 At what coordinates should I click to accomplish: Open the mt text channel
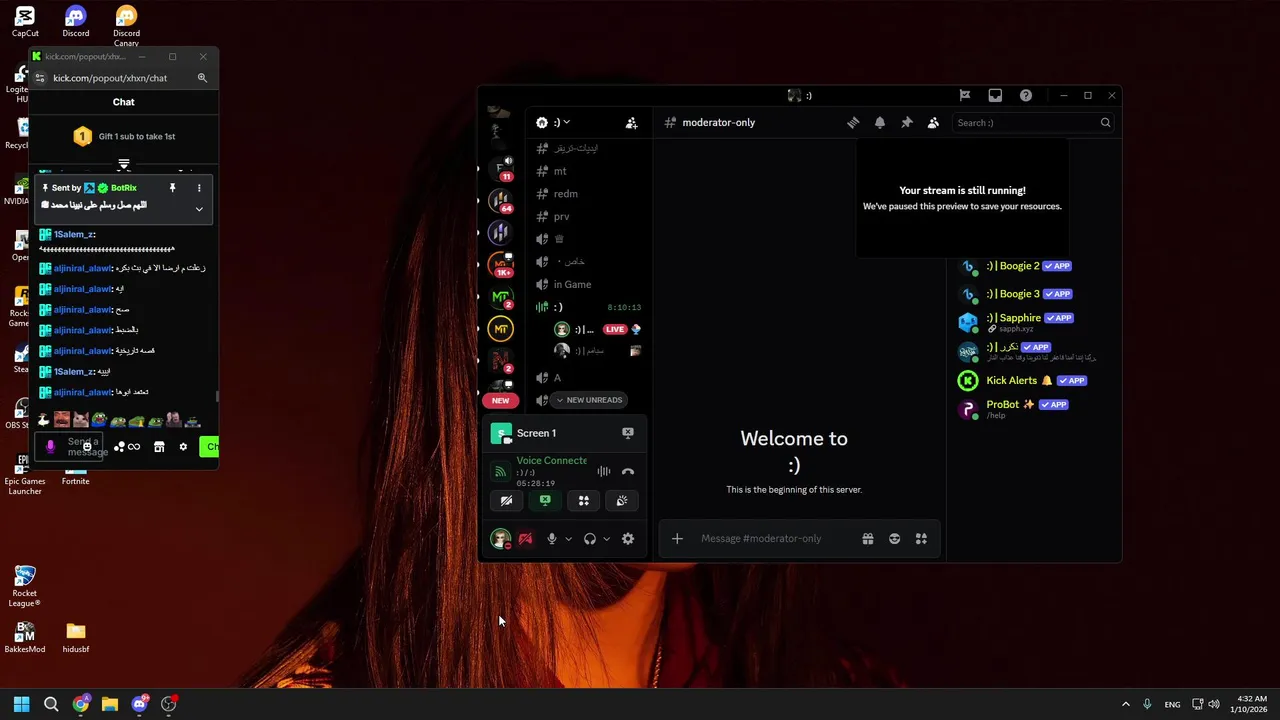[590, 171]
